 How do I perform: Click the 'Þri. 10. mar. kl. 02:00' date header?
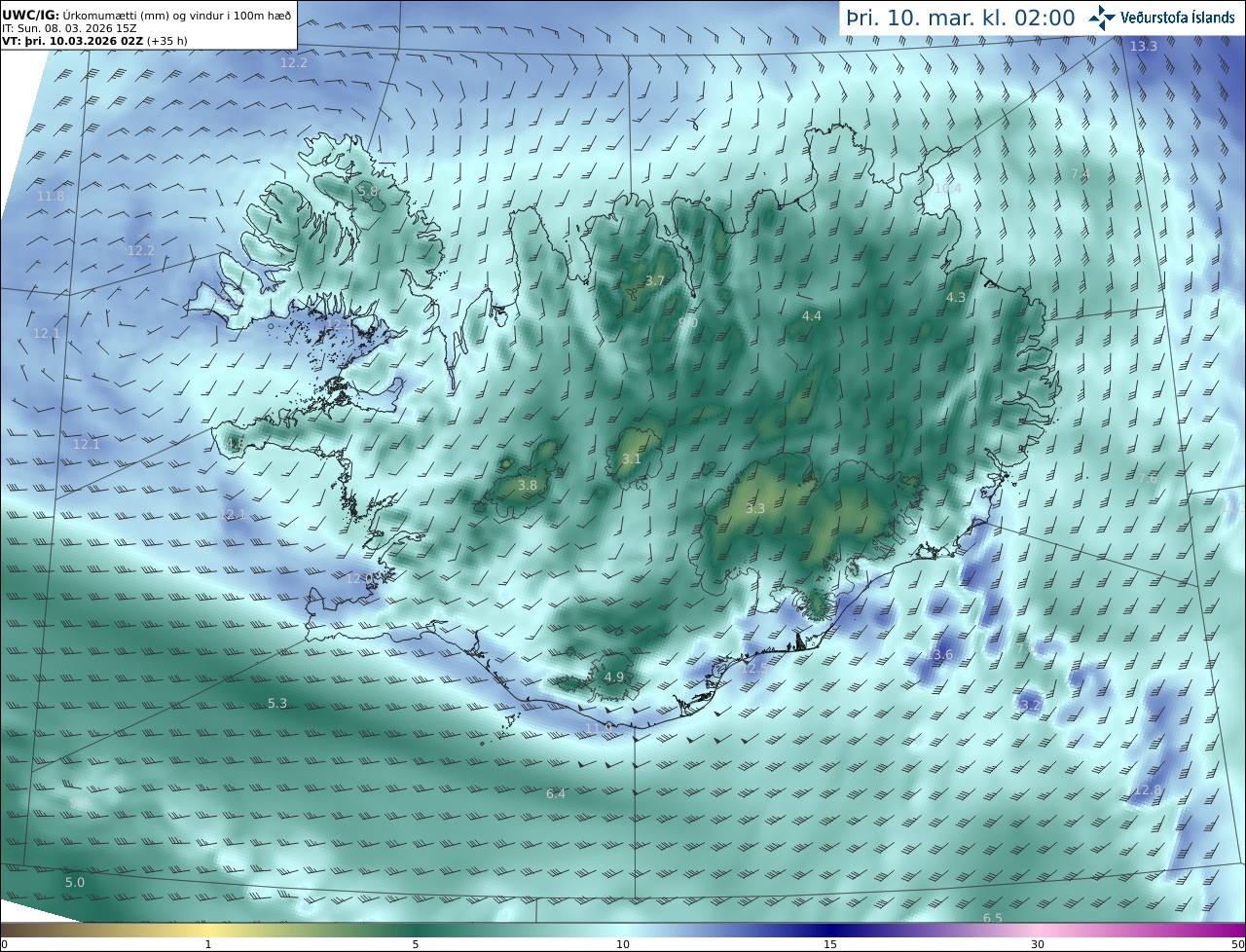961,18
